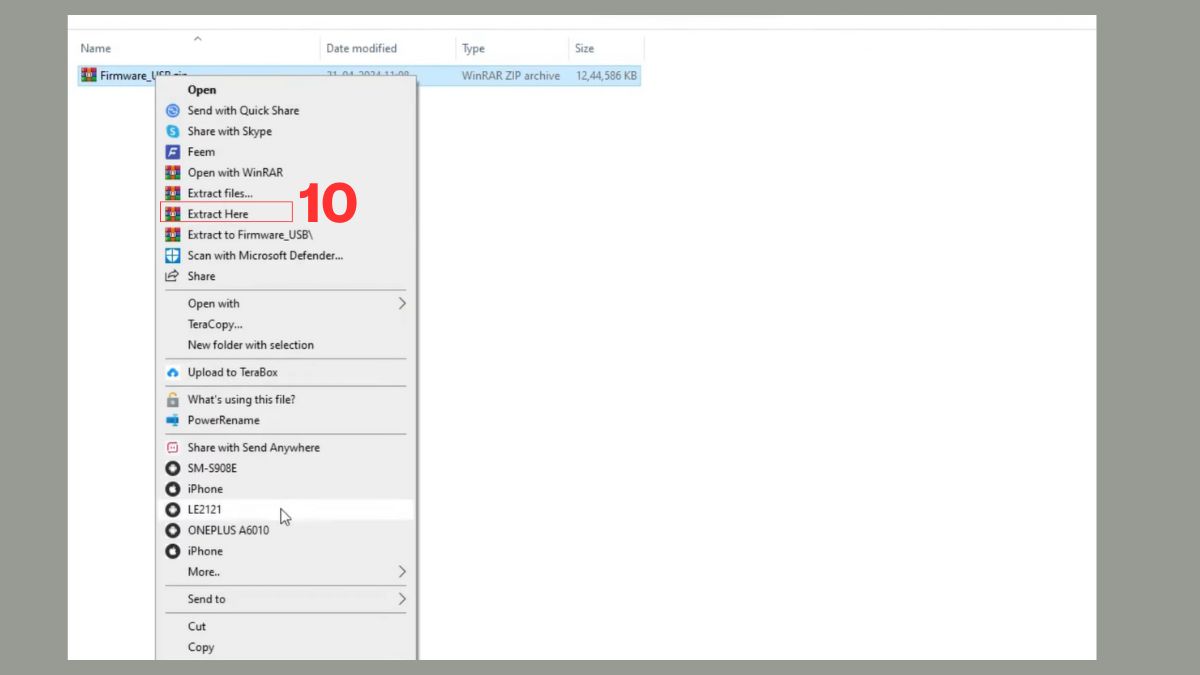Click the Skype icon in the menu
Screen dimensions: 1200x675
[172, 131]
